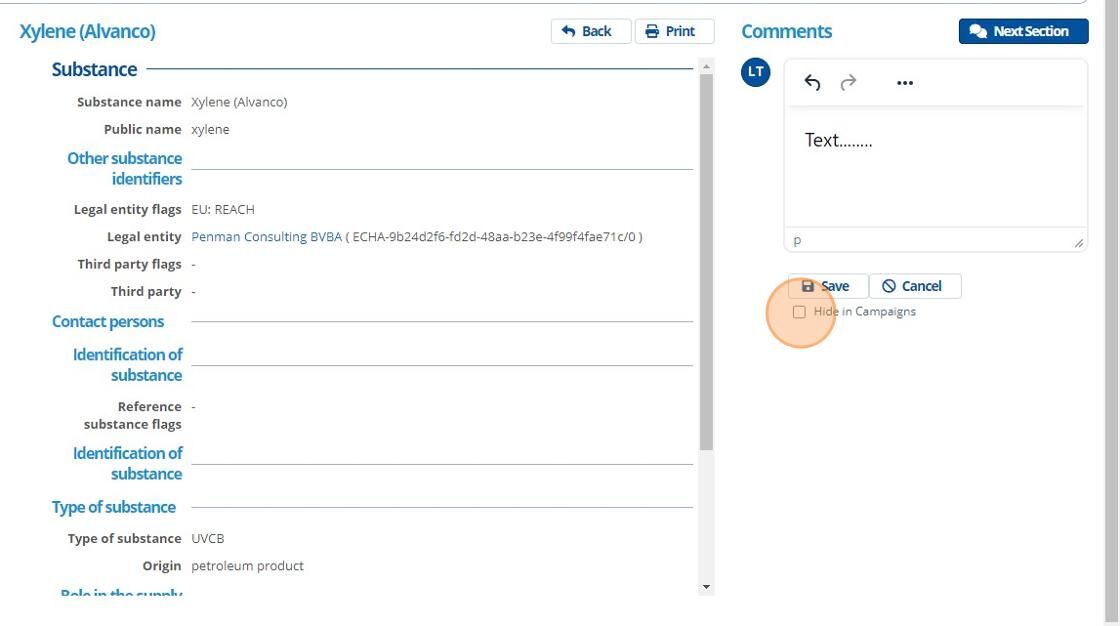Save the comment
Screen dimensions: 1120x626
tap(826, 286)
